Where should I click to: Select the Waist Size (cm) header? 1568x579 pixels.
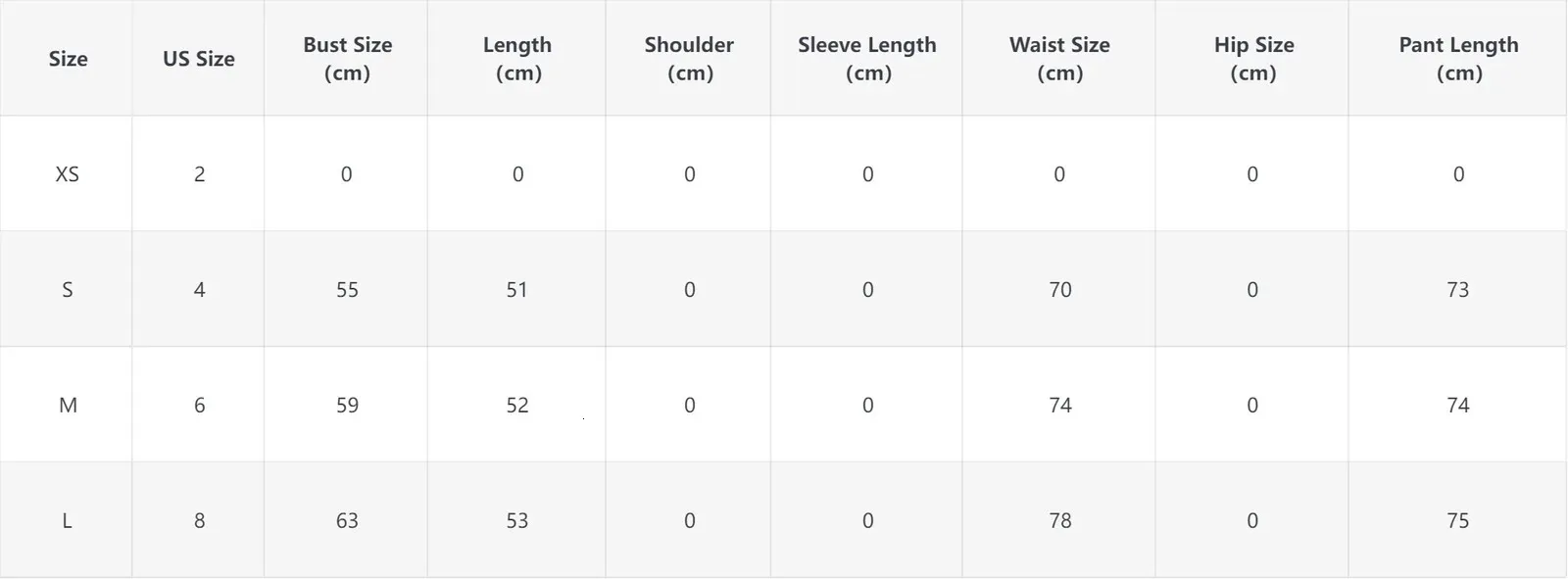click(x=1059, y=59)
